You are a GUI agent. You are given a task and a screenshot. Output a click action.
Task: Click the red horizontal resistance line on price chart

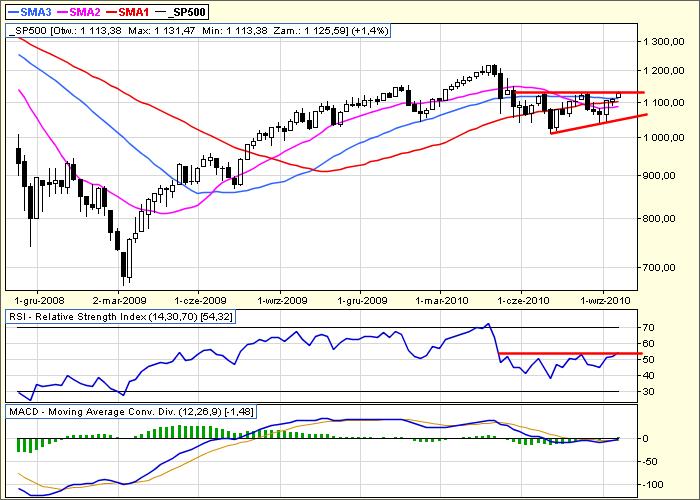[x=579, y=92]
